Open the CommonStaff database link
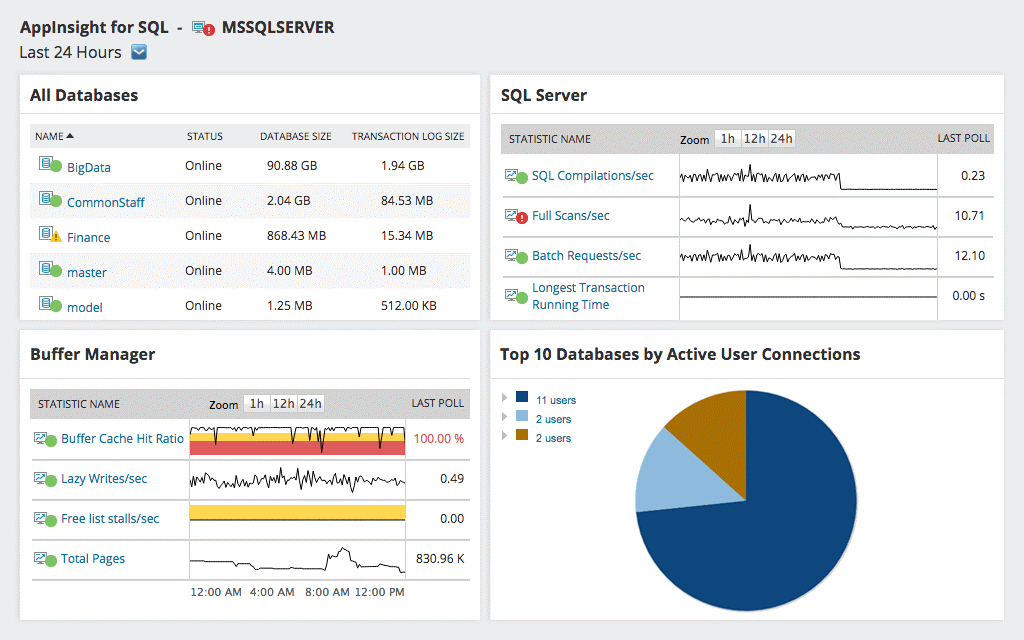 pos(106,202)
